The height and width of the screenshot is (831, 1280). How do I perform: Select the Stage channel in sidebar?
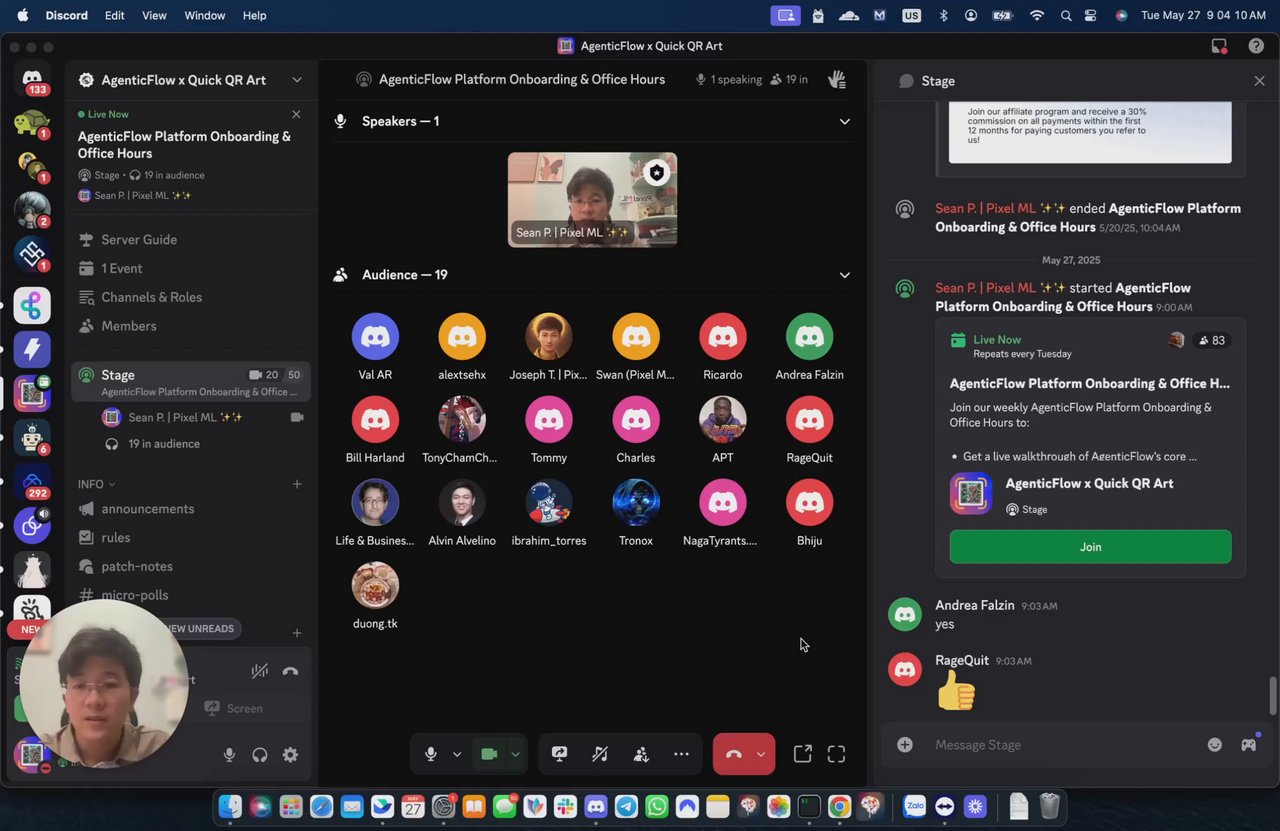tap(190, 382)
